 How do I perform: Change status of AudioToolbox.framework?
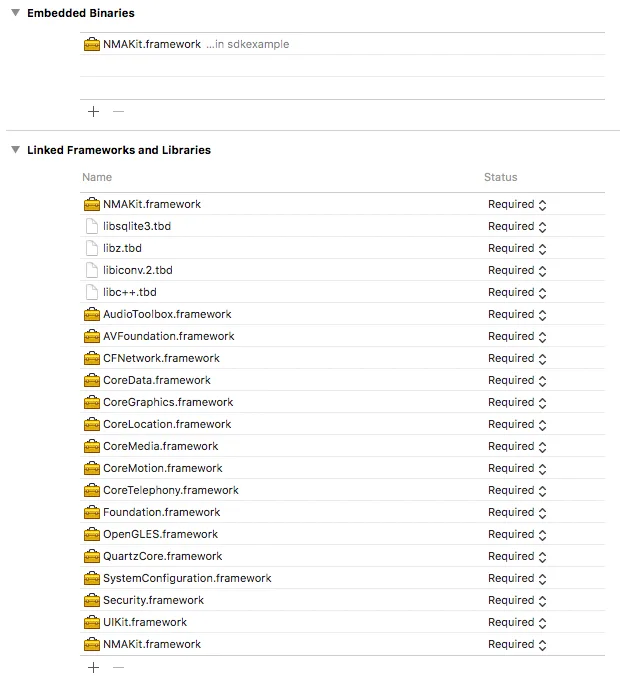(x=517, y=314)
